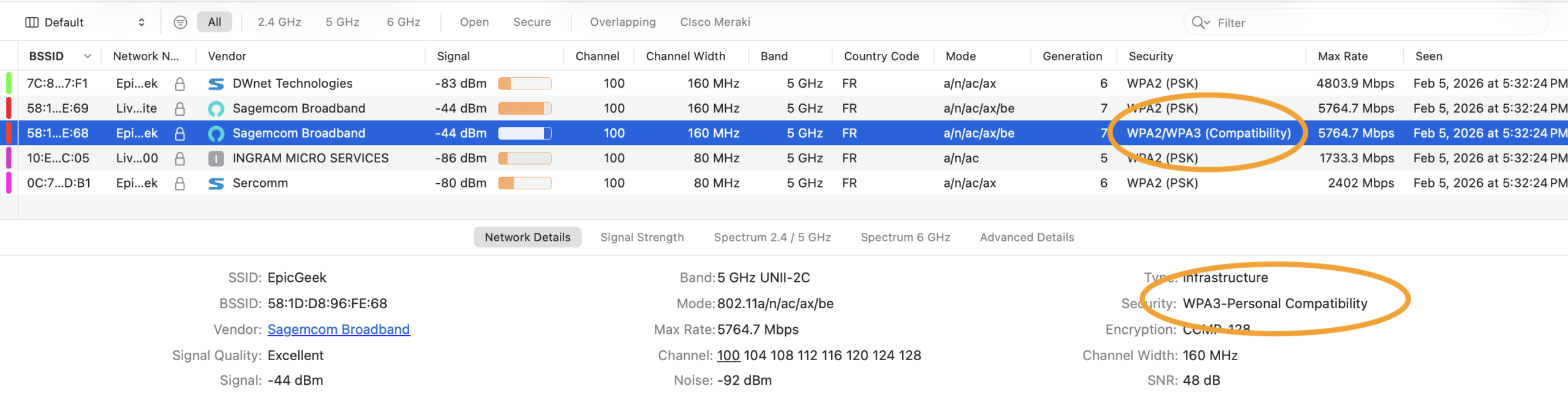Click the sidebar layout icon next to Default
Screen dimensions: 1568x400
[x=31, y=23]
